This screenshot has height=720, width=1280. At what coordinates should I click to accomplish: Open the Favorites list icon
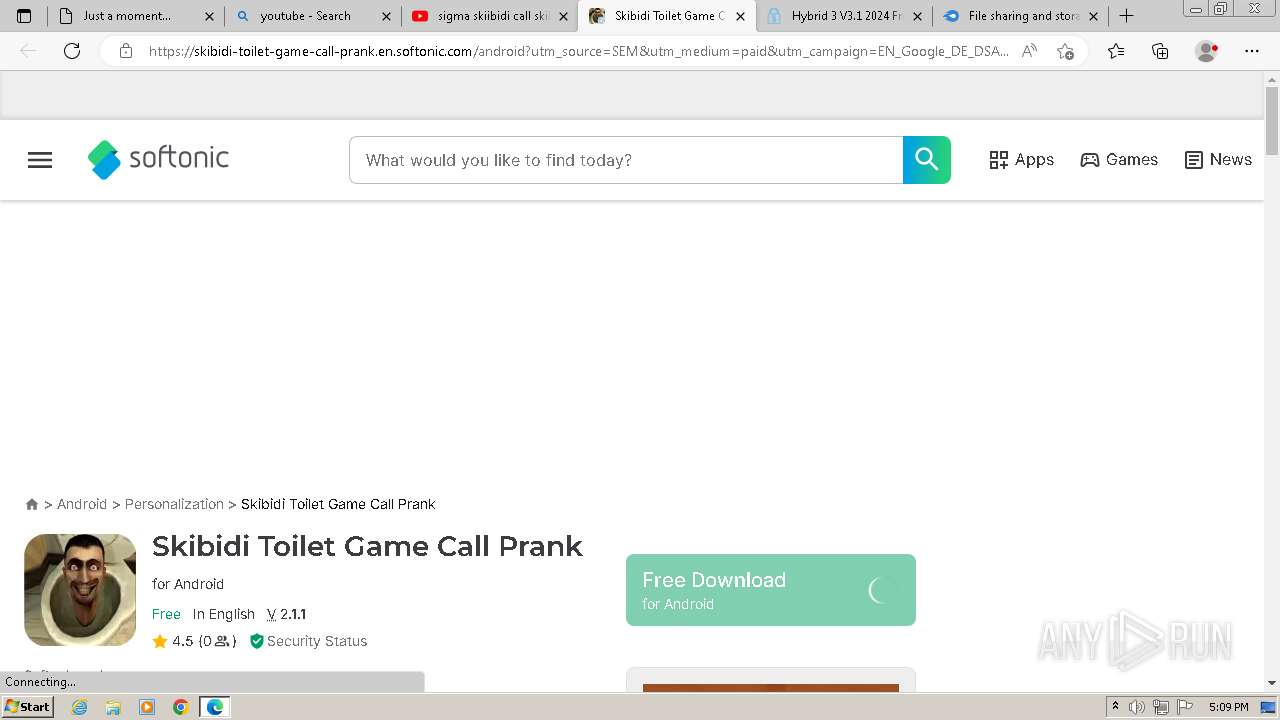point(1116,51)
